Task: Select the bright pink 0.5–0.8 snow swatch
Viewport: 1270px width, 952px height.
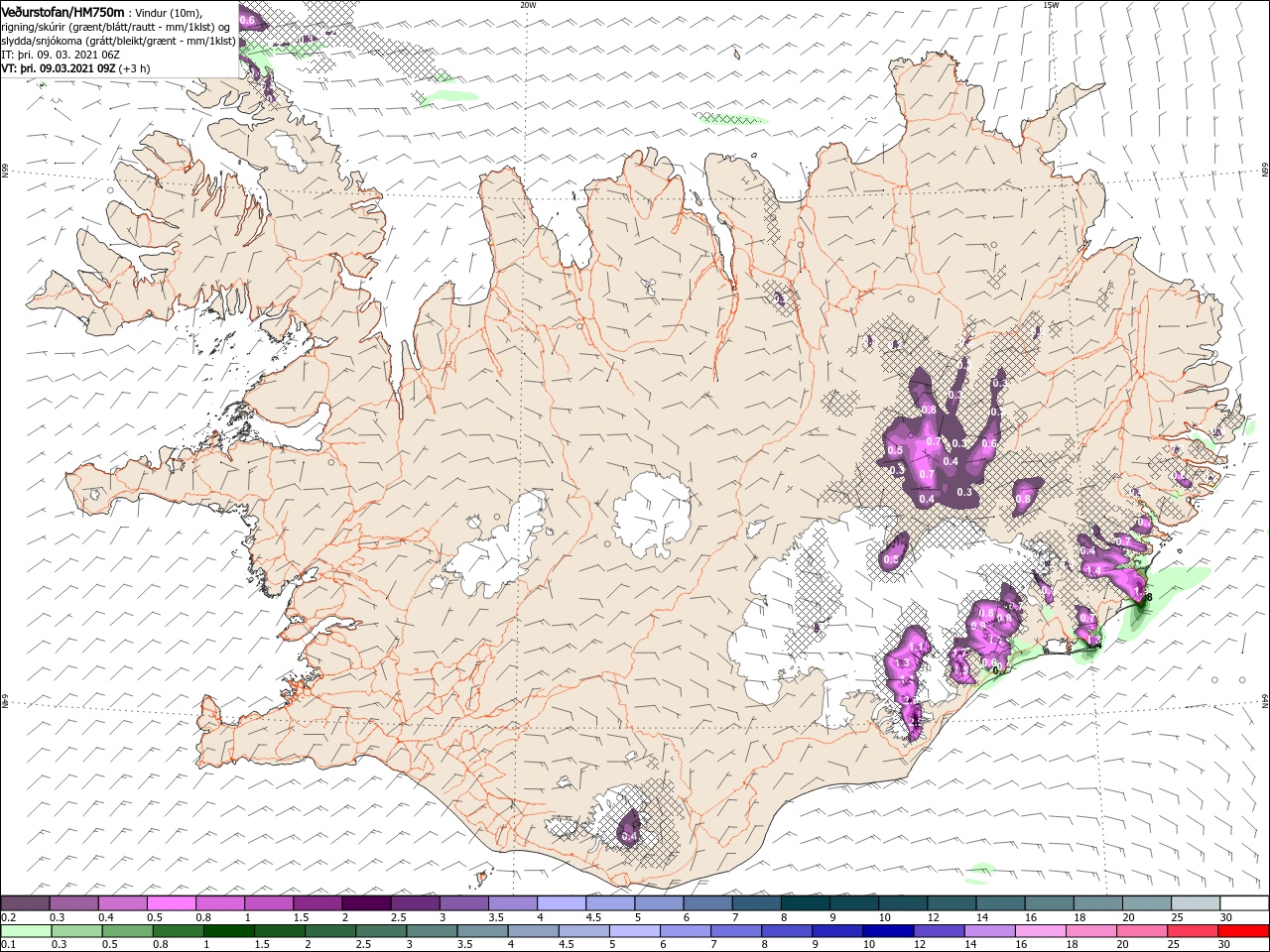Action: click(x=171, y=903)
